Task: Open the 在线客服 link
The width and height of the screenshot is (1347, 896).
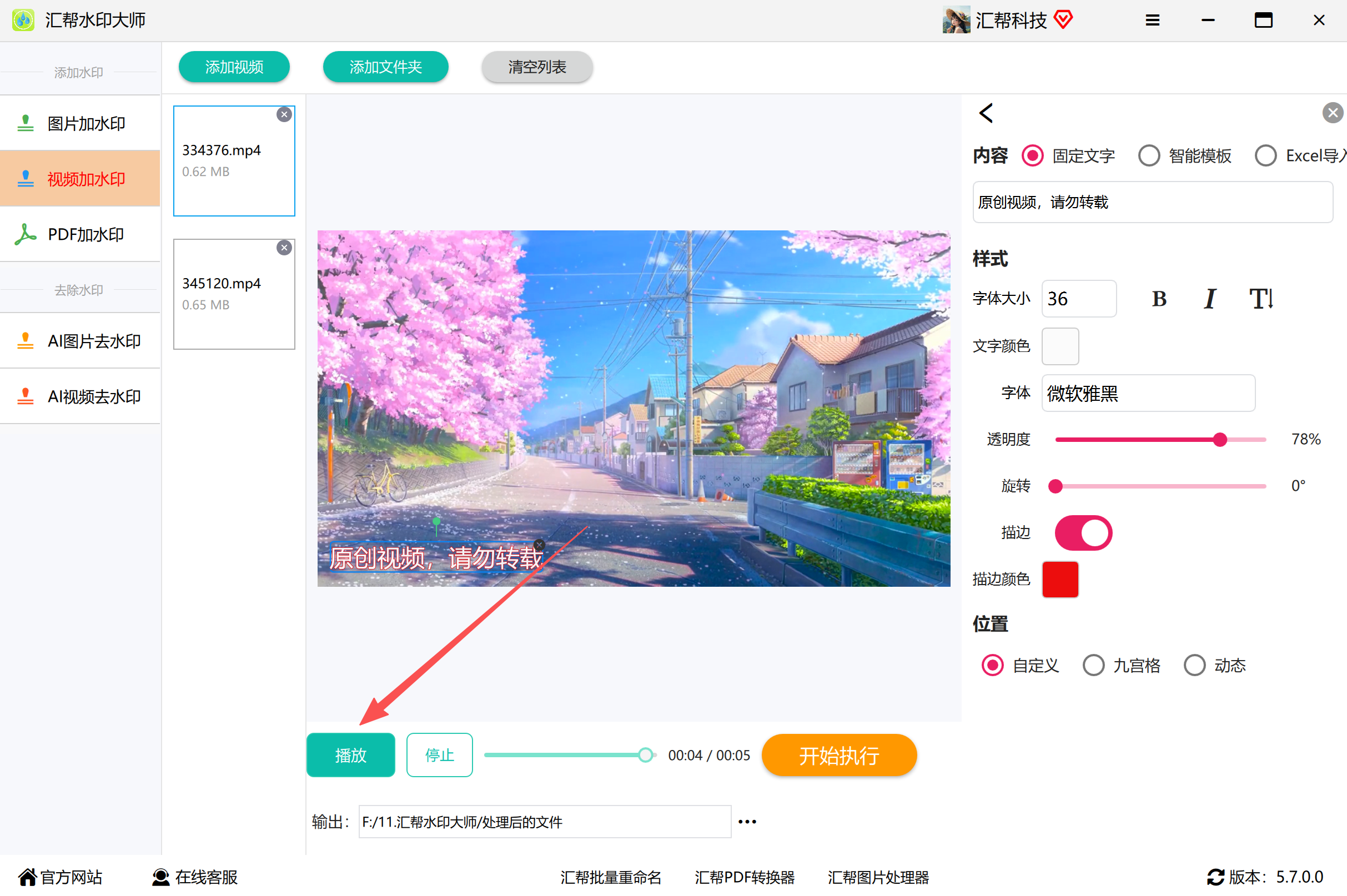Action: click(195, 877)
